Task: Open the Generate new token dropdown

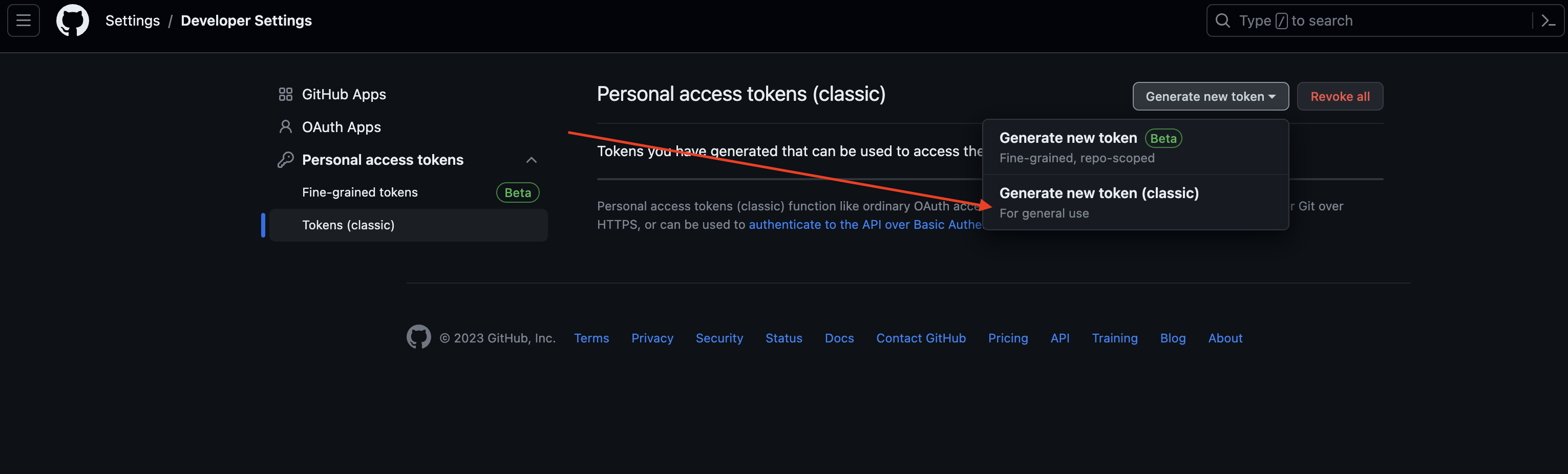Action: [x=1210, y=96]
